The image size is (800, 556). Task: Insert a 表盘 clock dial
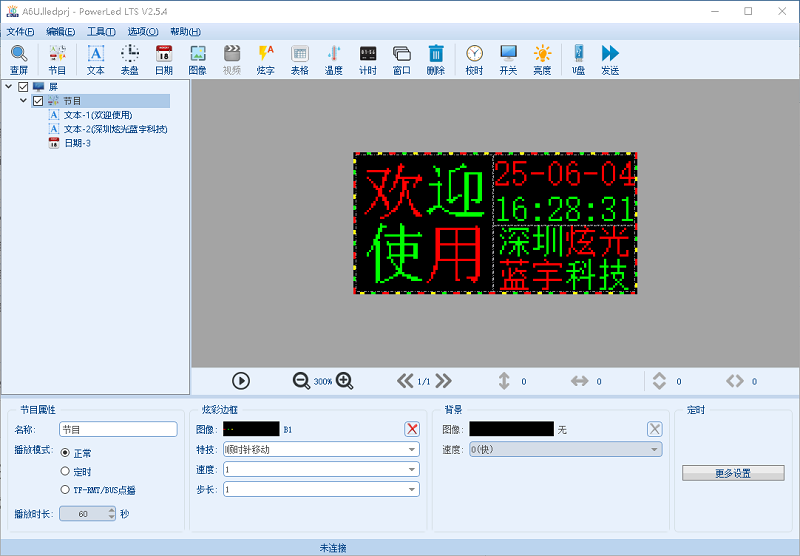point(130,59)
